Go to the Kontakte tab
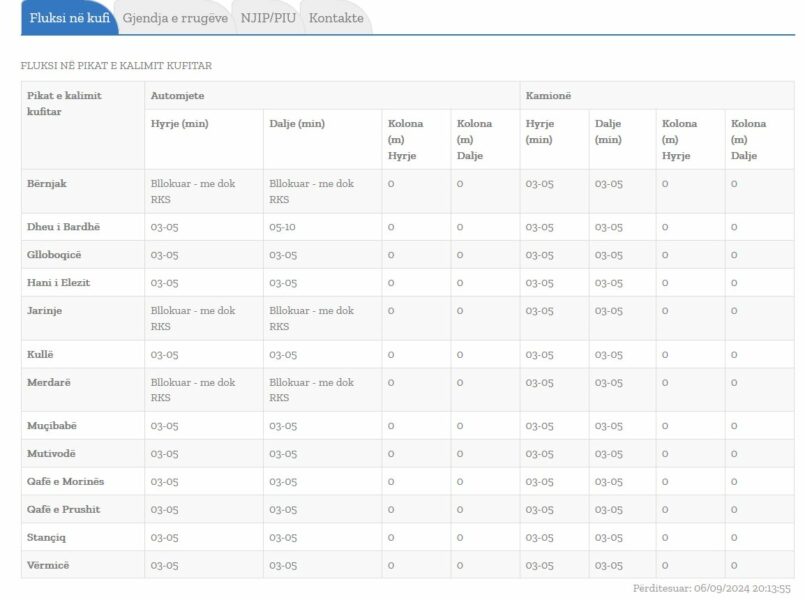This screenshot has height=600, width=805. click(x=336, y=18)
